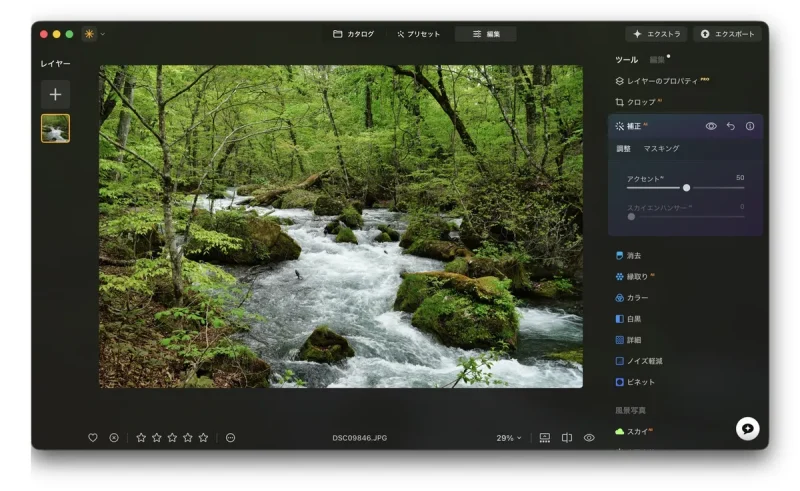This screenshot has width=800, height=491.
Task: Click the reset arrow in the 補正 panel
Action: tap(730, 126)
